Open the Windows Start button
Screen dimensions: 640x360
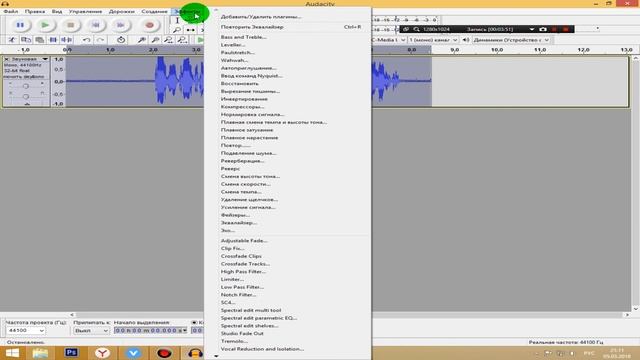pos(12,353)
